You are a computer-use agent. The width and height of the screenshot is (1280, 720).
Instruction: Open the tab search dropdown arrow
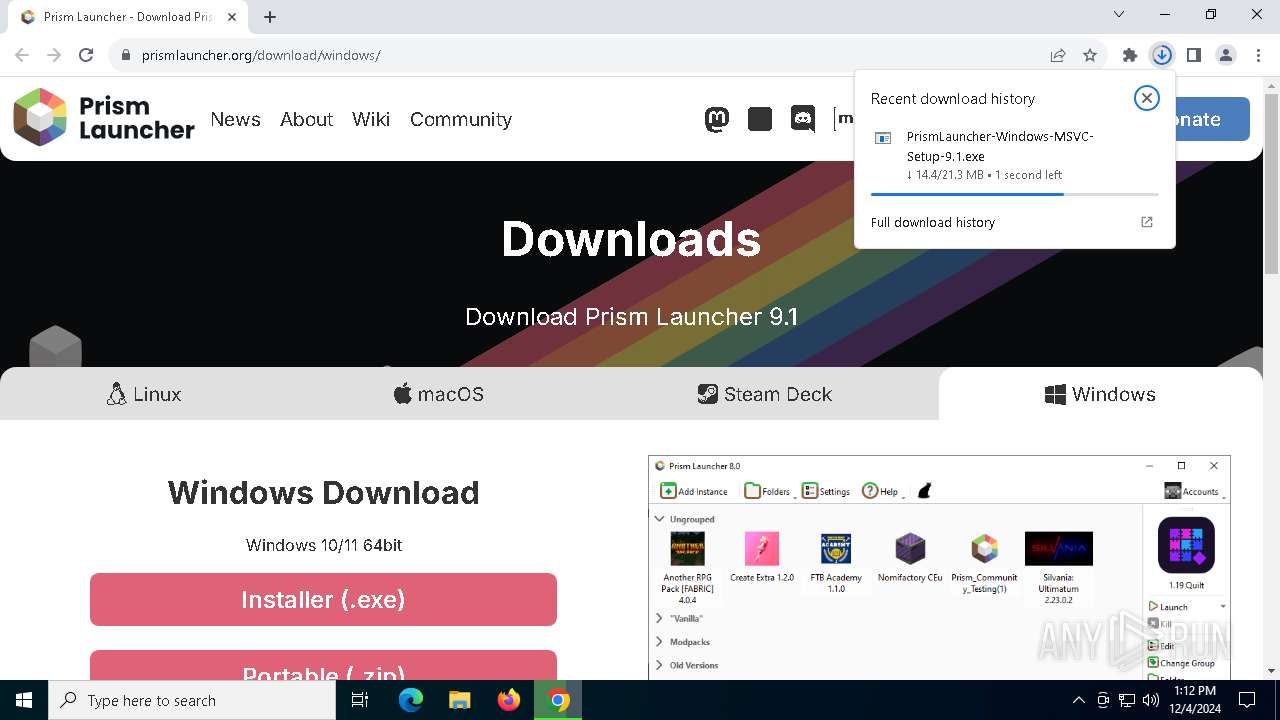tap(1119, 15)
